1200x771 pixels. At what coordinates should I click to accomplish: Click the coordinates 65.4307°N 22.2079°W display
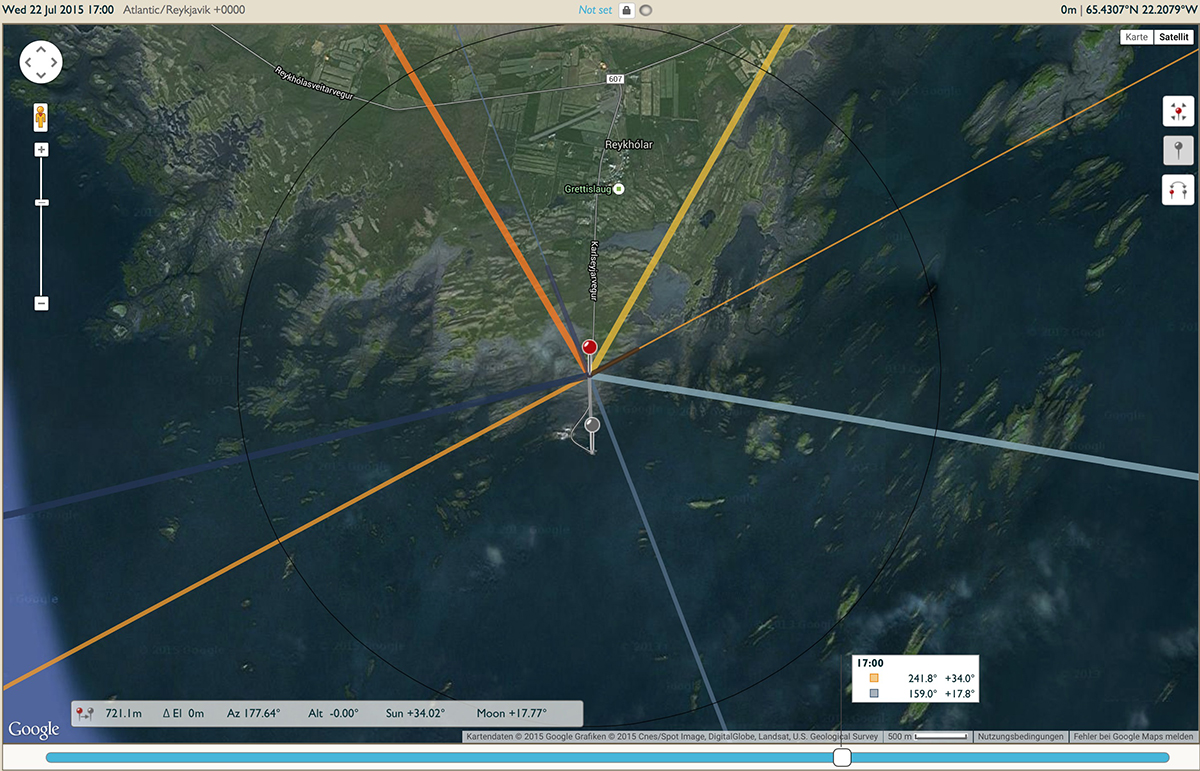[x=1141, y=10]
